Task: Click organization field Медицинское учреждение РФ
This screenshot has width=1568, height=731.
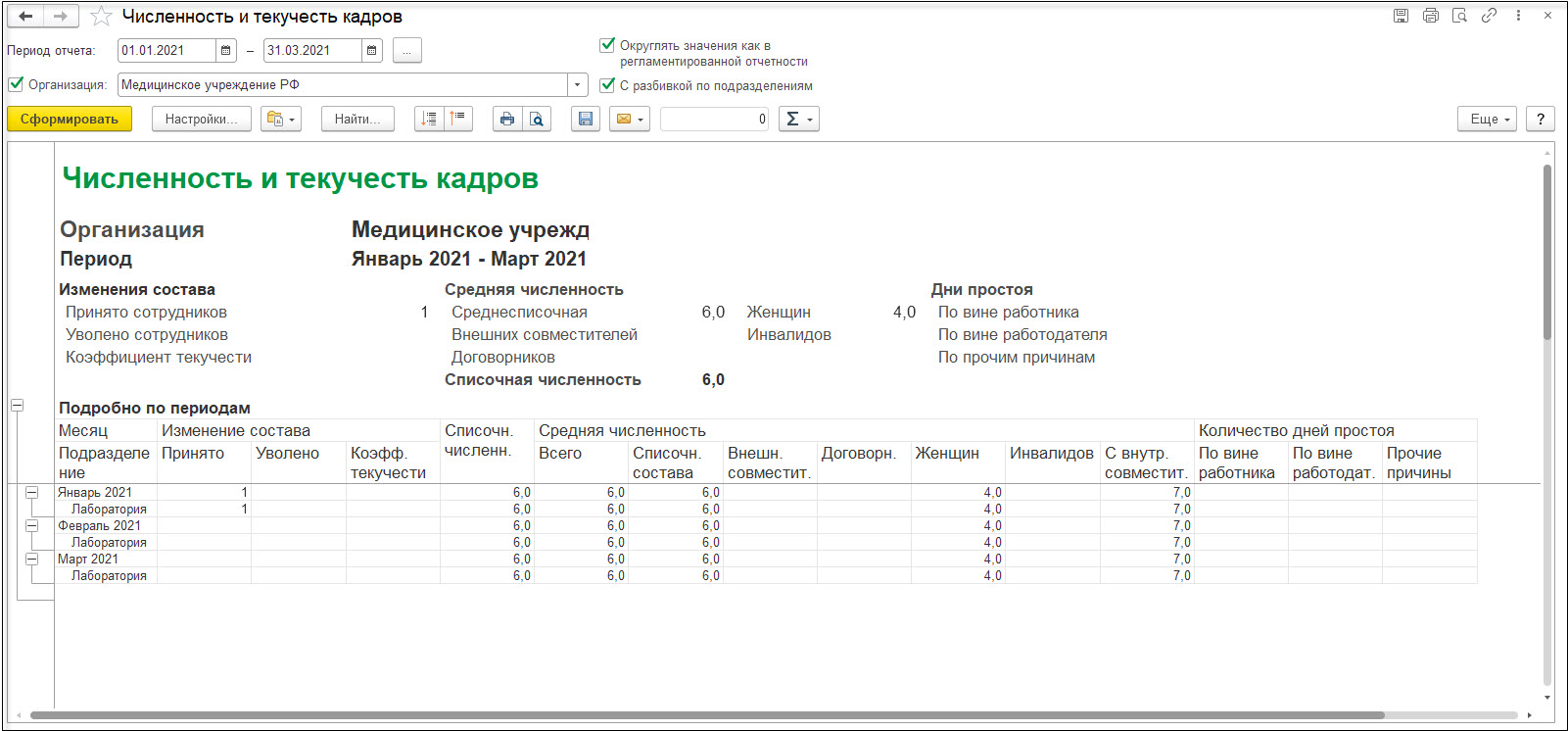Action: tap(343, 85)
